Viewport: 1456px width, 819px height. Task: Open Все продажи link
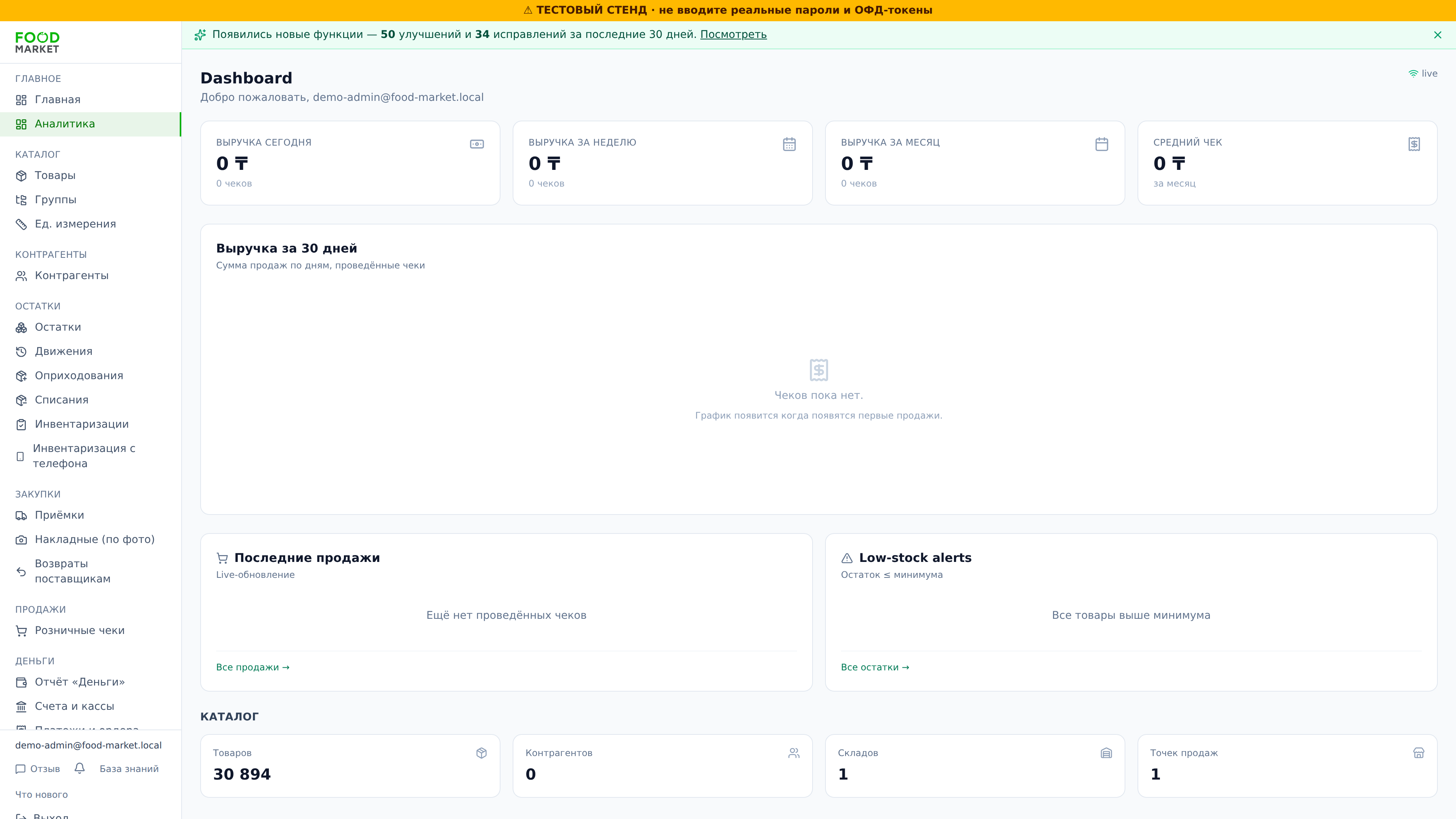pyautogui.click(x=253, y=667)
